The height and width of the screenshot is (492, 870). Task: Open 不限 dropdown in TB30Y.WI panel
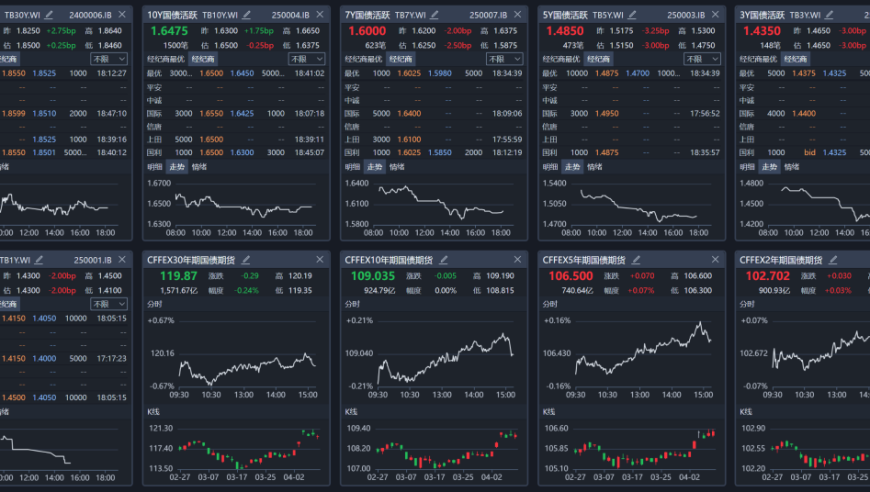(x=109, y=59)
